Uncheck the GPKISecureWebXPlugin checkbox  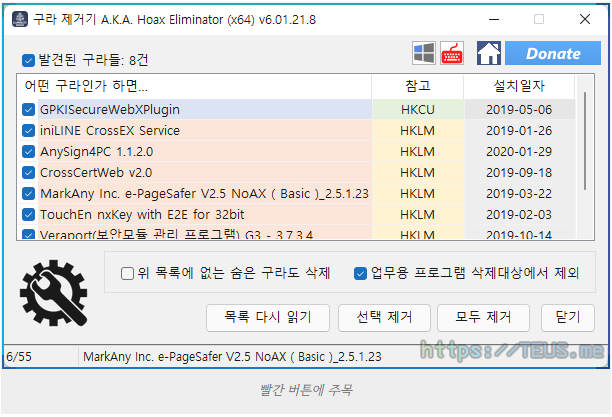[x=28, y=110]
